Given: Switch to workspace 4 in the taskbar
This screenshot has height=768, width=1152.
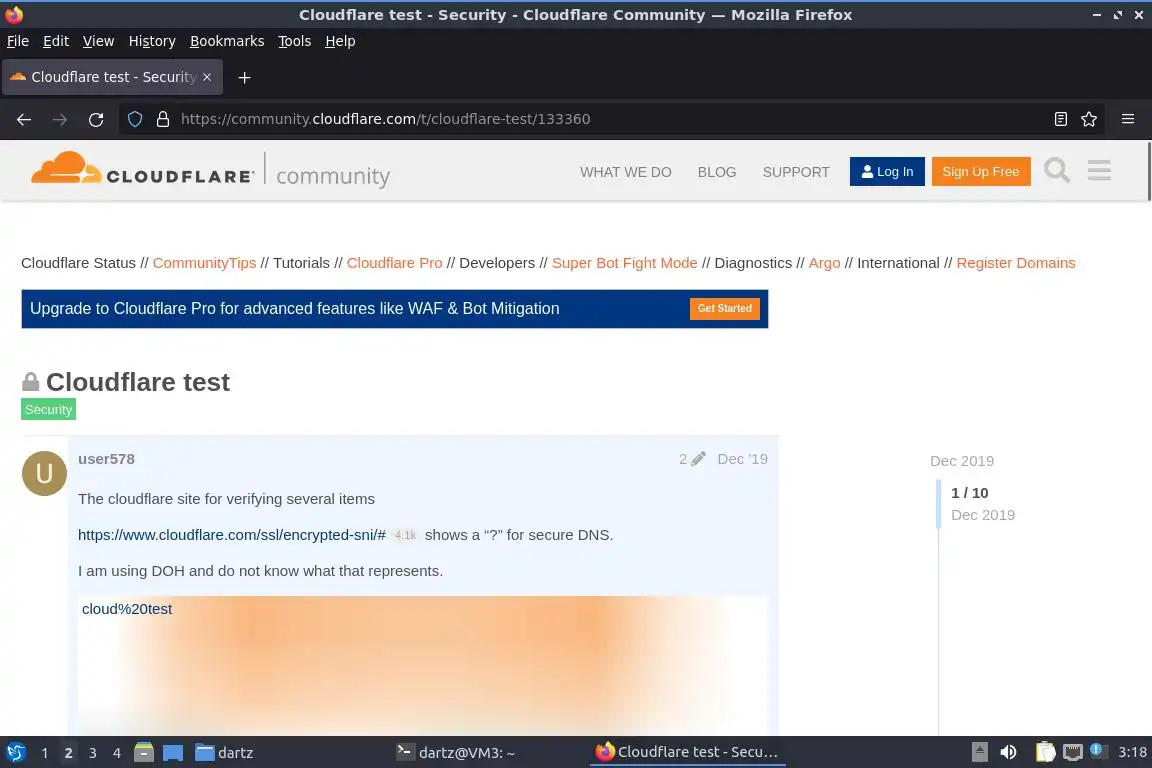Looking at the screenshot, I should coord(116,753).
